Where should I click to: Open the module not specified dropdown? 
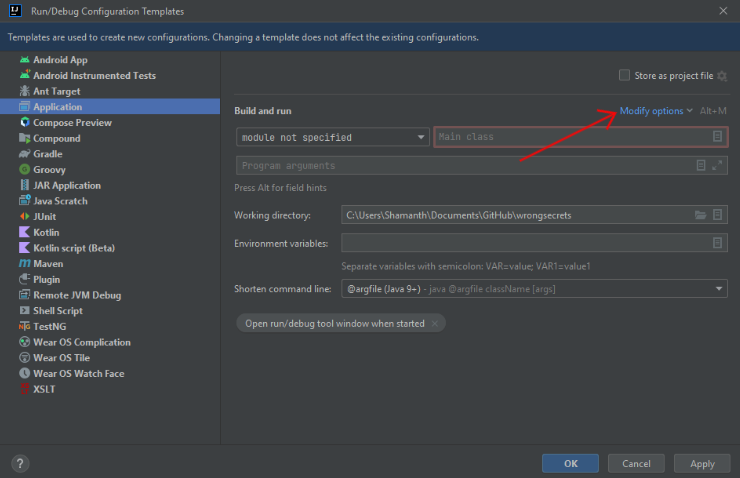click(332, 137)
